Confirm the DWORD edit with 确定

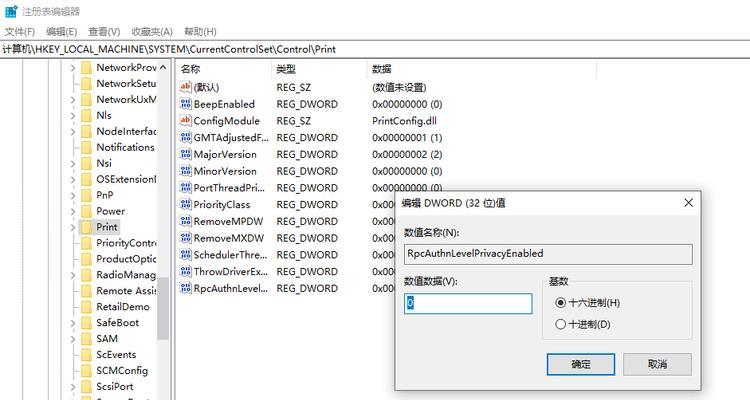pos(581,365)
